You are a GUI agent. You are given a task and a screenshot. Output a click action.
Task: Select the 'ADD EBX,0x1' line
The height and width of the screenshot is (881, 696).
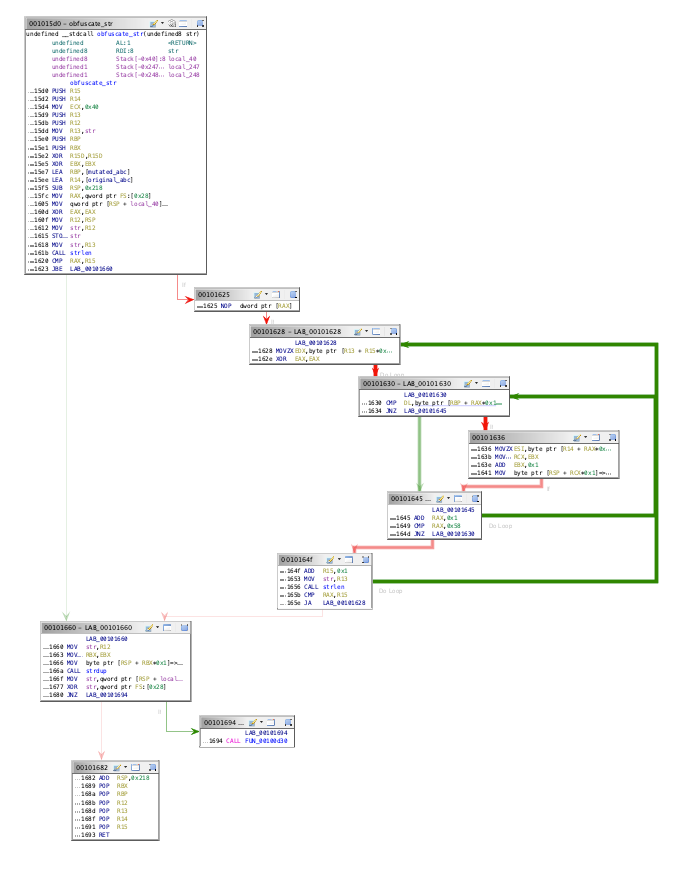[x=505, y=465]
